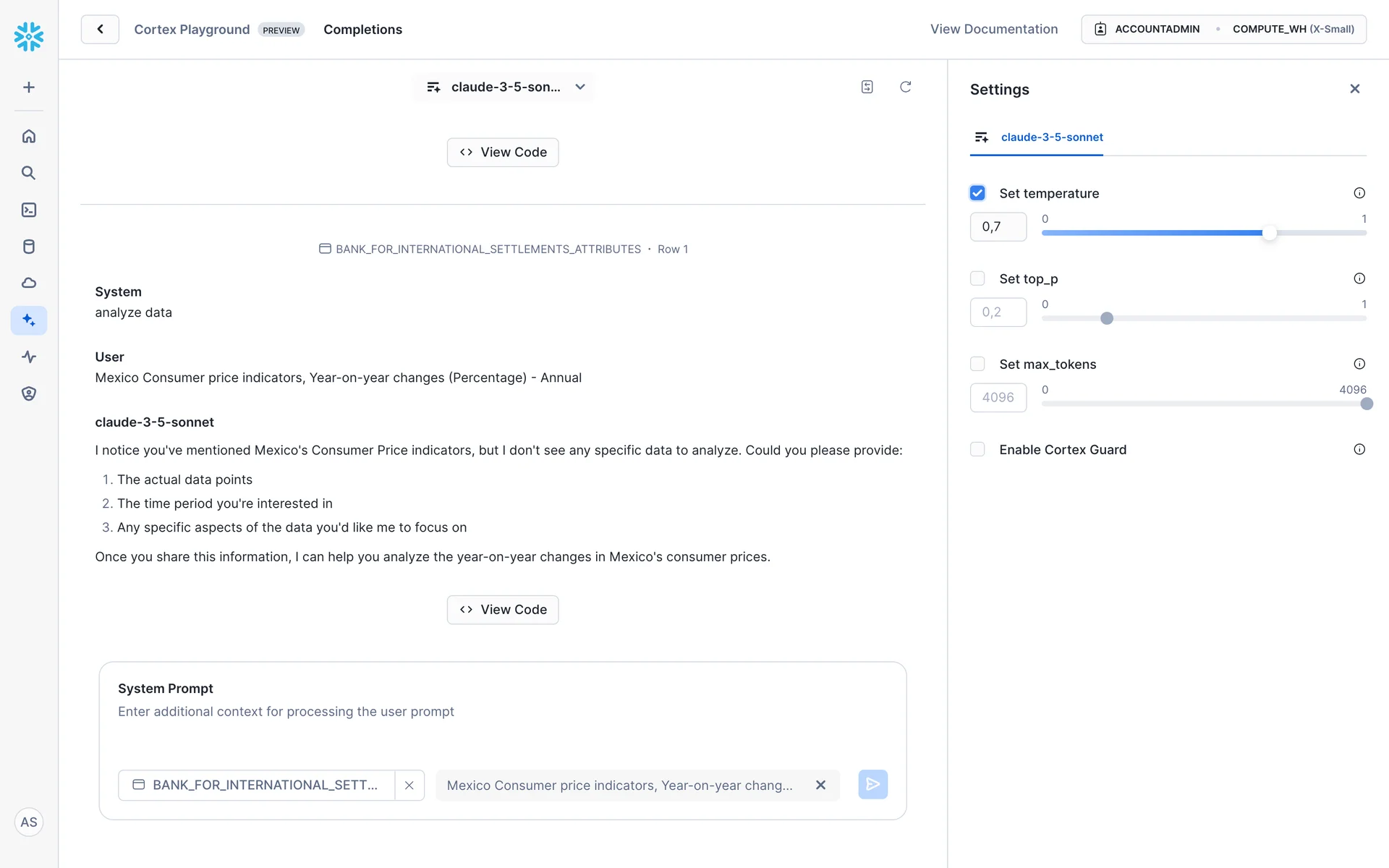Open the Data database sidebar icon

point(29,247)
